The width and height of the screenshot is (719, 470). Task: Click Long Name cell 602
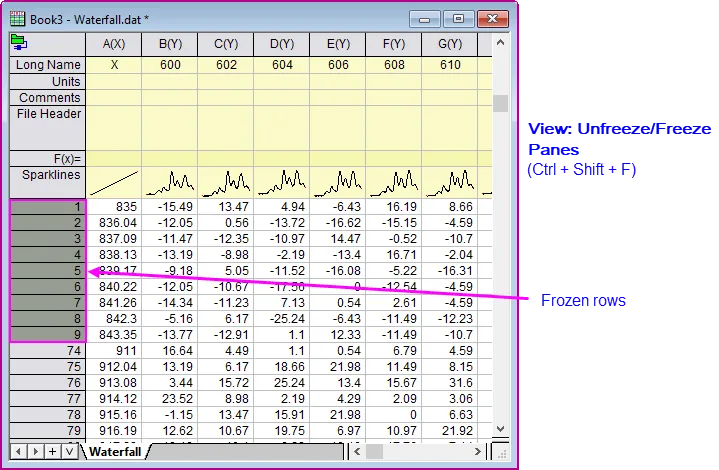point(226,65)
